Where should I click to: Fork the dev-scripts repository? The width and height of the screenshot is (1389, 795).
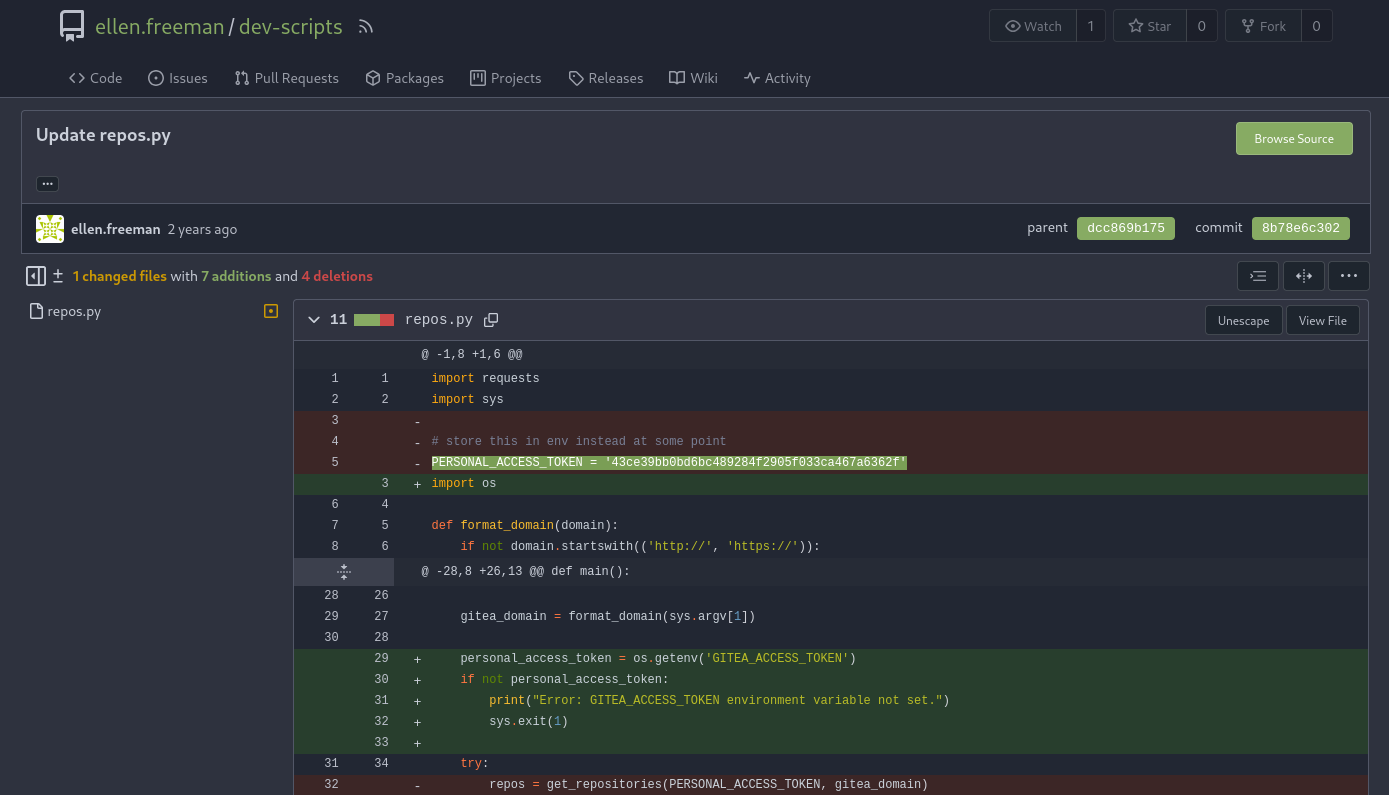click(1264, 26)
